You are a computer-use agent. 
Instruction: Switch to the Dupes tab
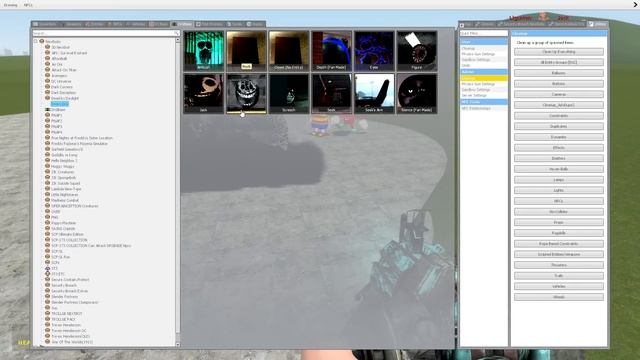pos(235,24)
